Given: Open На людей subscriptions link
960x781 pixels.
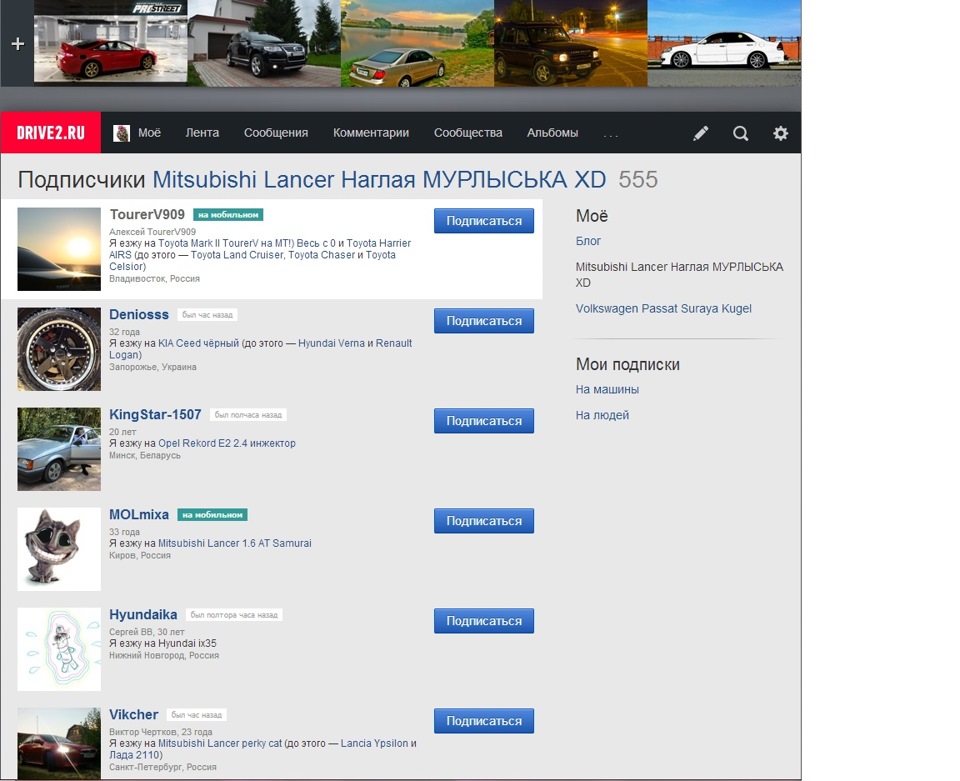Looking at the screenshot, I should [x=602, y=415].
